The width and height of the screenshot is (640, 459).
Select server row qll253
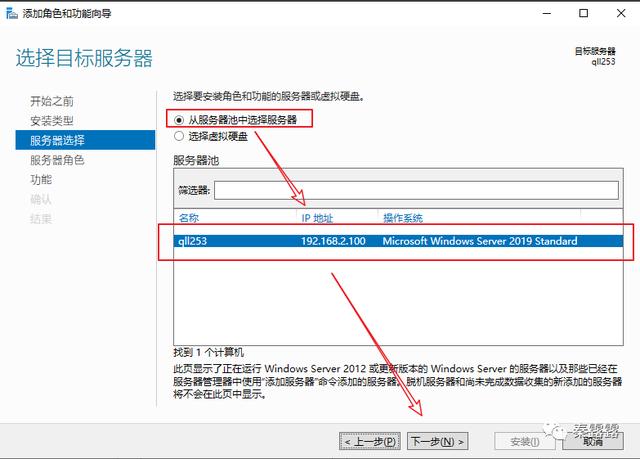click(398, 241)
